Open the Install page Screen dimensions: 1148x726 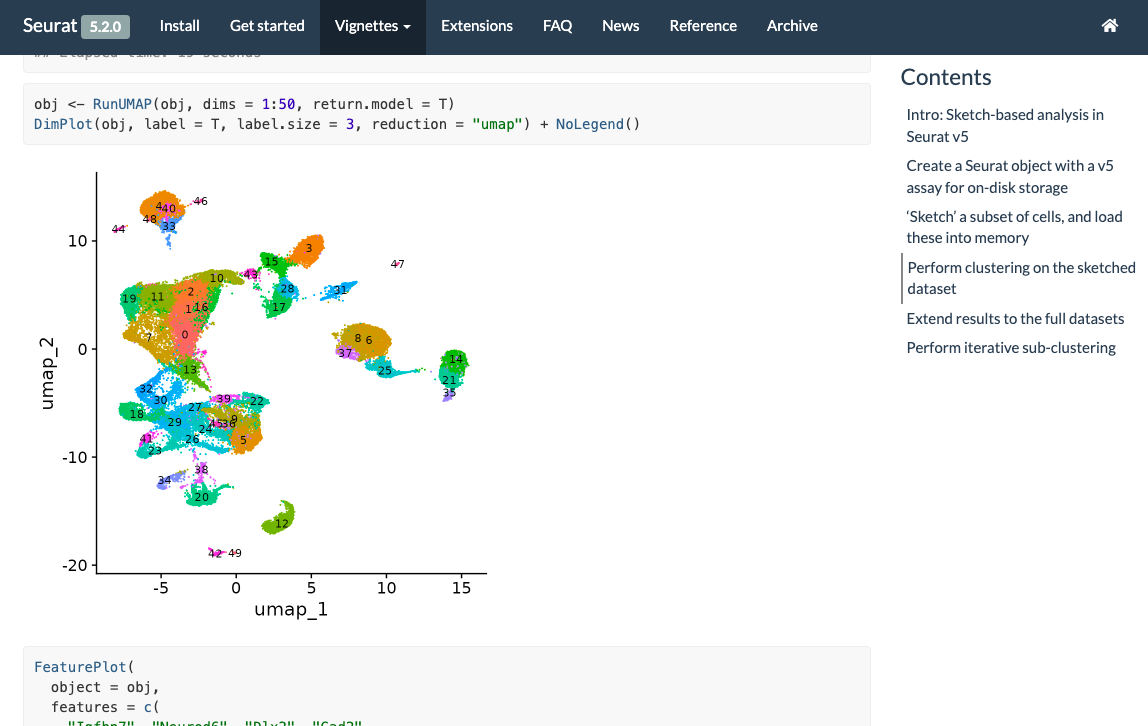[x=180, y=26]
